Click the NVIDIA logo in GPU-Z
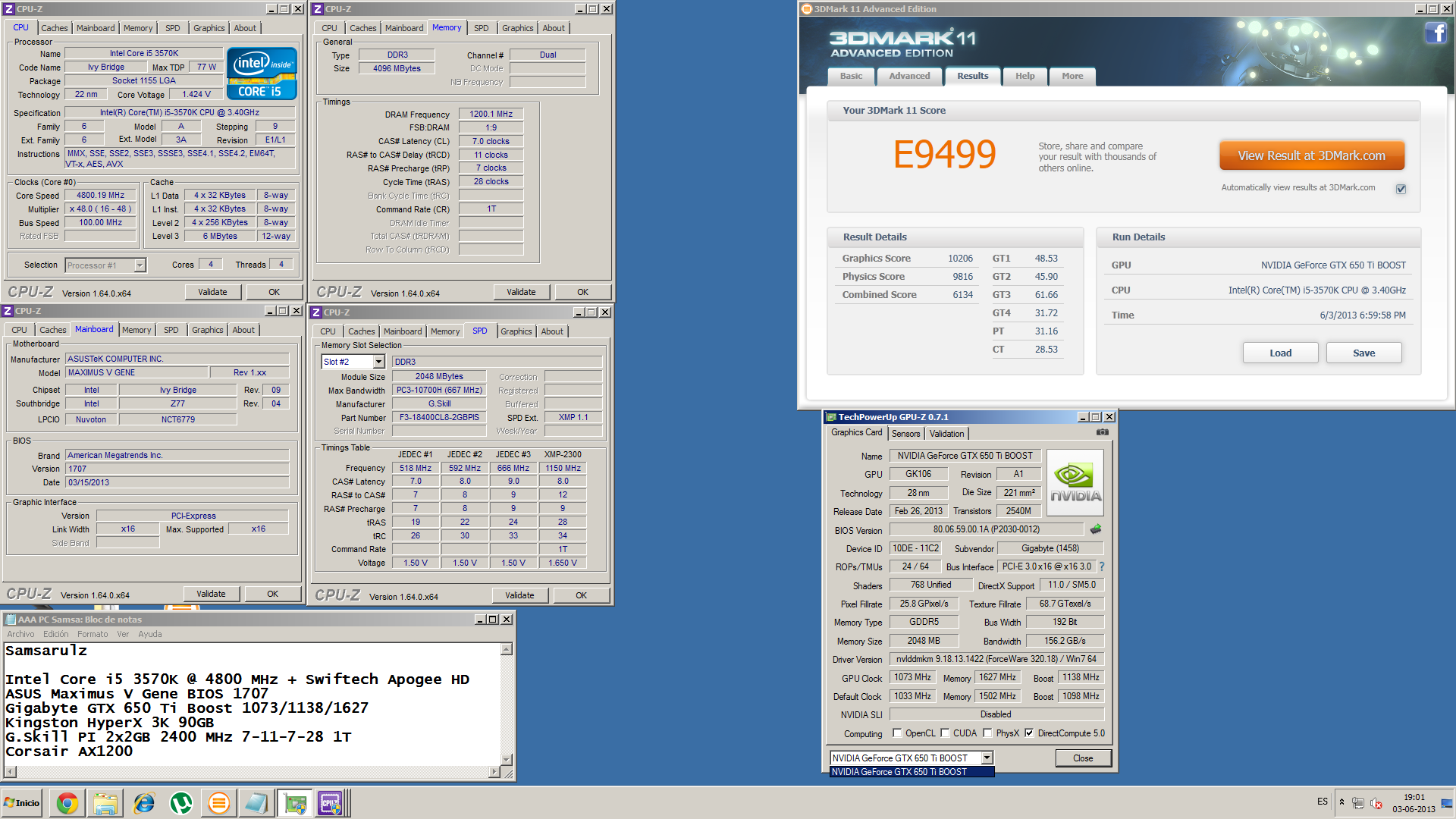Viewport: 1456px width, 819px height. pyautogui.click(x=1075, y=482)
